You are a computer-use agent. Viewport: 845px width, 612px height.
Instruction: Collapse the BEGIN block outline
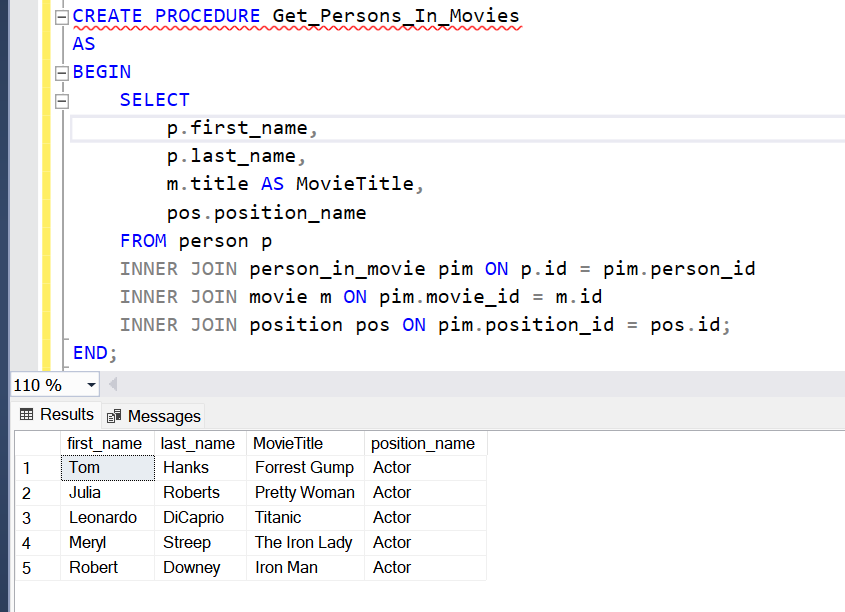point(62,73)
